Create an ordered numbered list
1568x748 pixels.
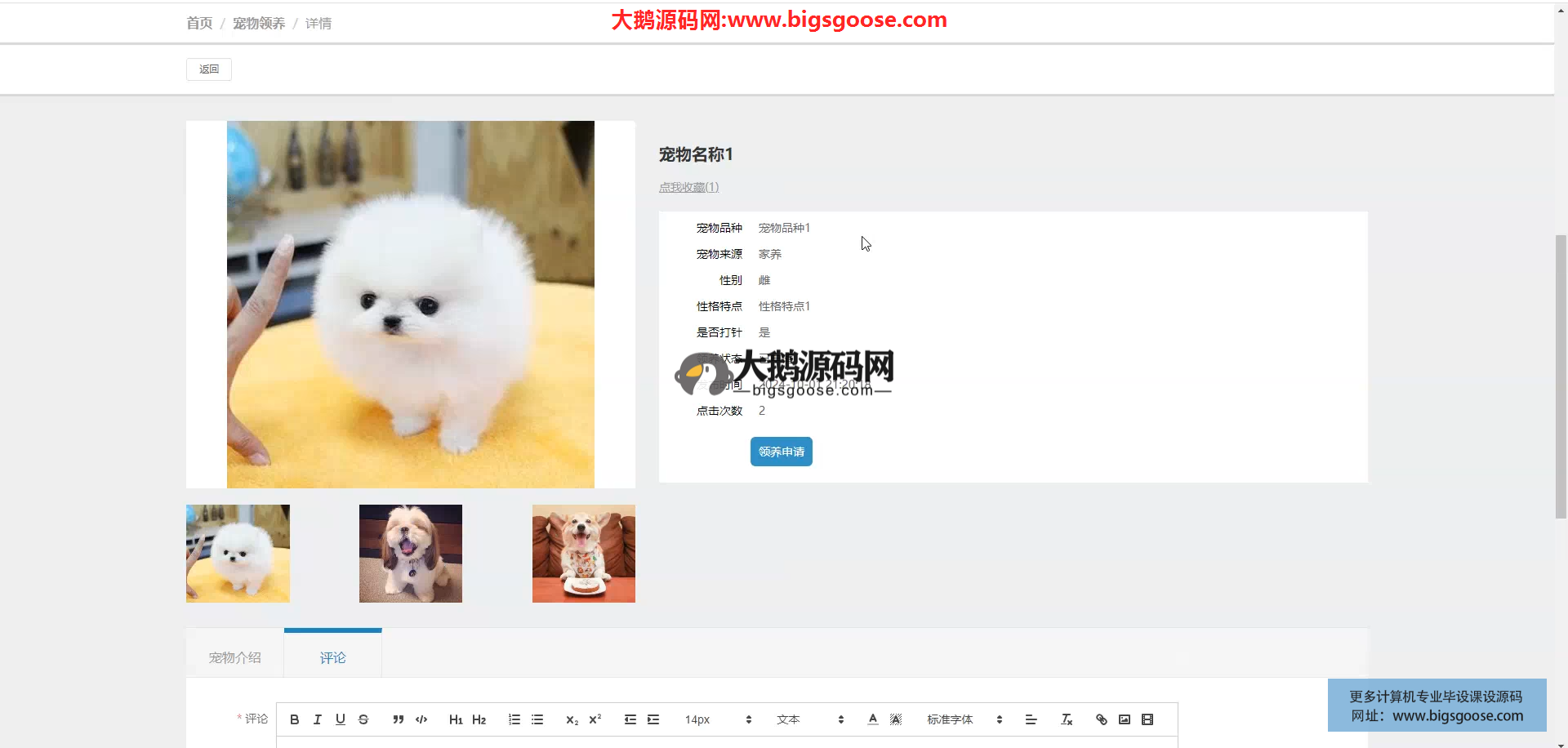point(514,719)
